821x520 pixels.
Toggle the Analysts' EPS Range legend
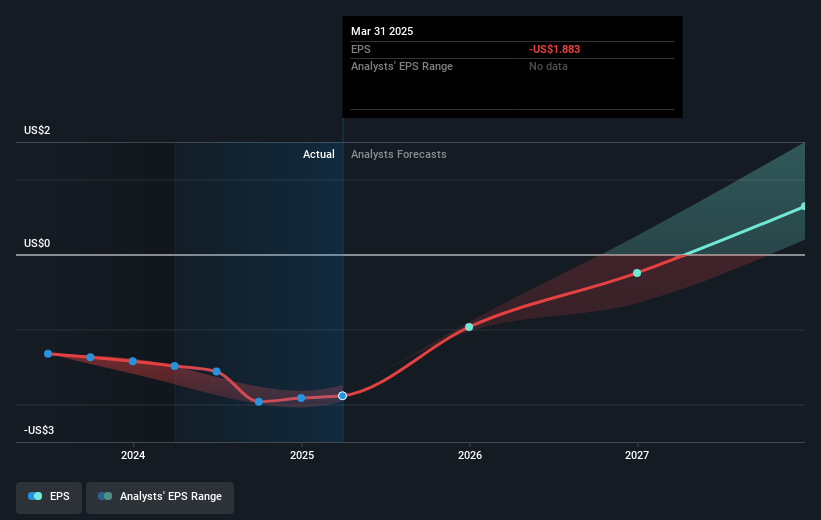click(x=160, y=496)
